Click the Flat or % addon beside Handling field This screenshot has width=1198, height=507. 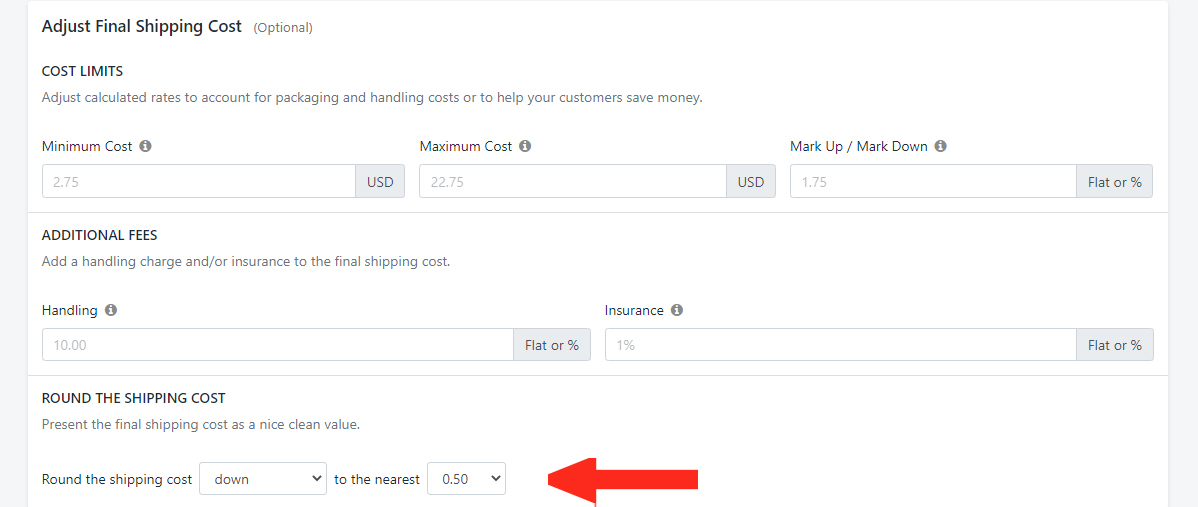coord(552,345)
